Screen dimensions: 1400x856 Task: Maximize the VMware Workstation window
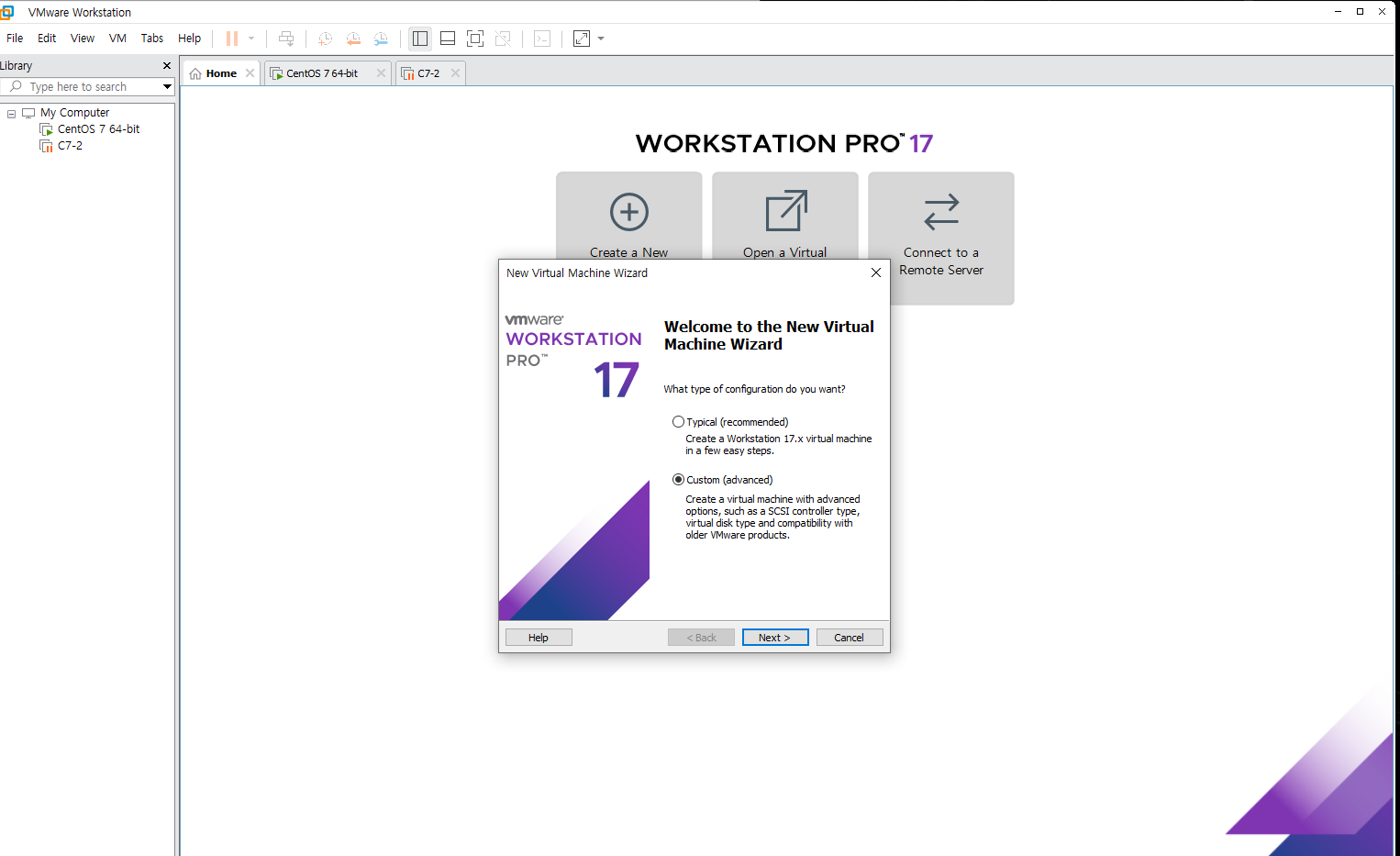[1360, 12]
